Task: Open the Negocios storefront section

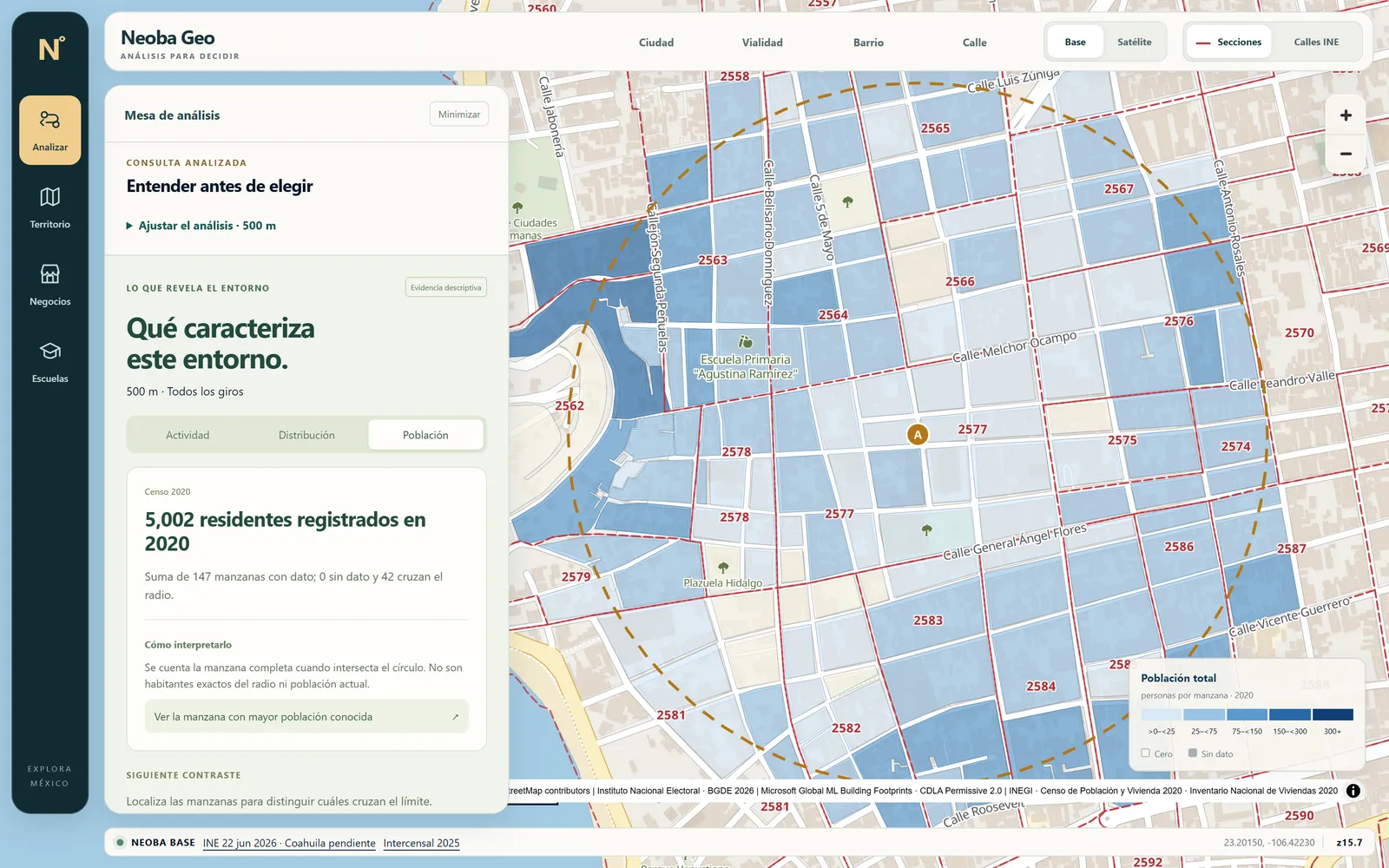Action: (50, 285)
